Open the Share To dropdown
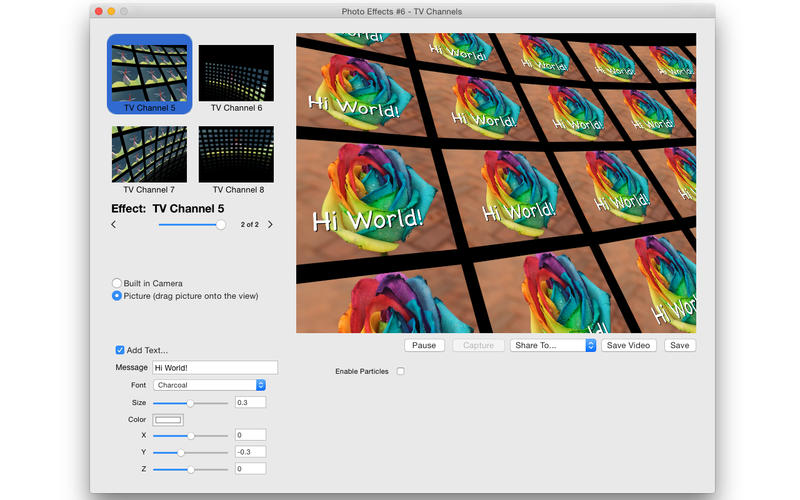 552,345
